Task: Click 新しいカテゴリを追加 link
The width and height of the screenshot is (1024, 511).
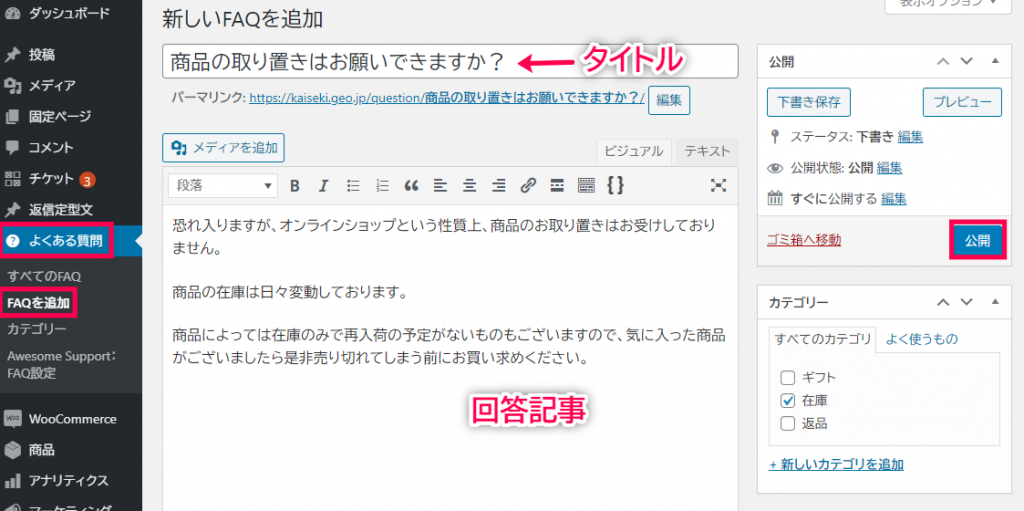Action: (x=837, y=465)
